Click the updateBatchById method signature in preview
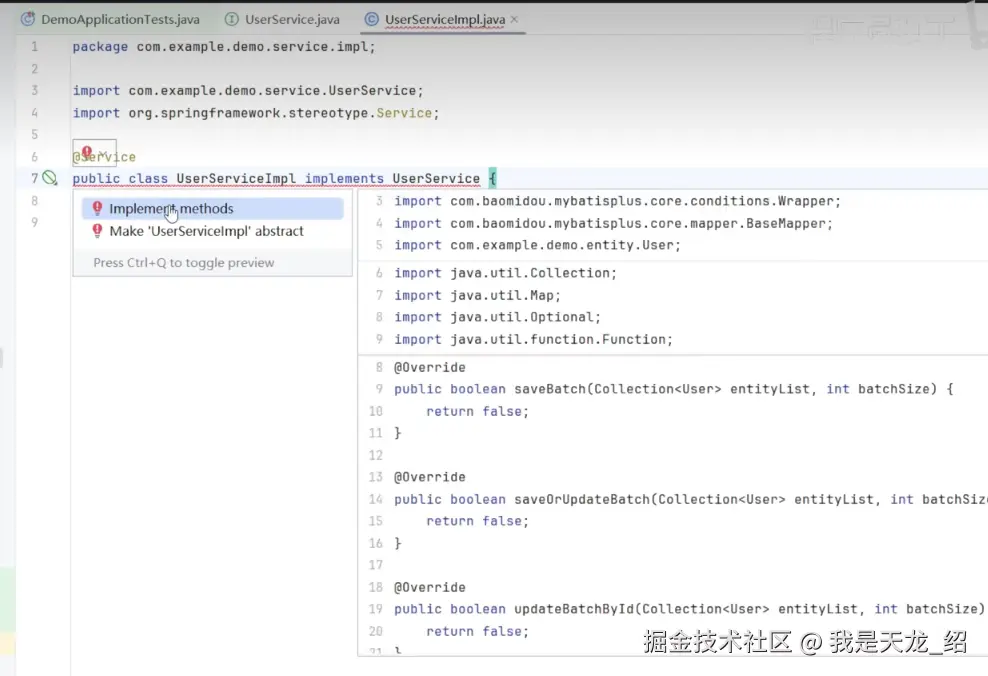Screen dimensions: 988x676 tap(690, 609)
